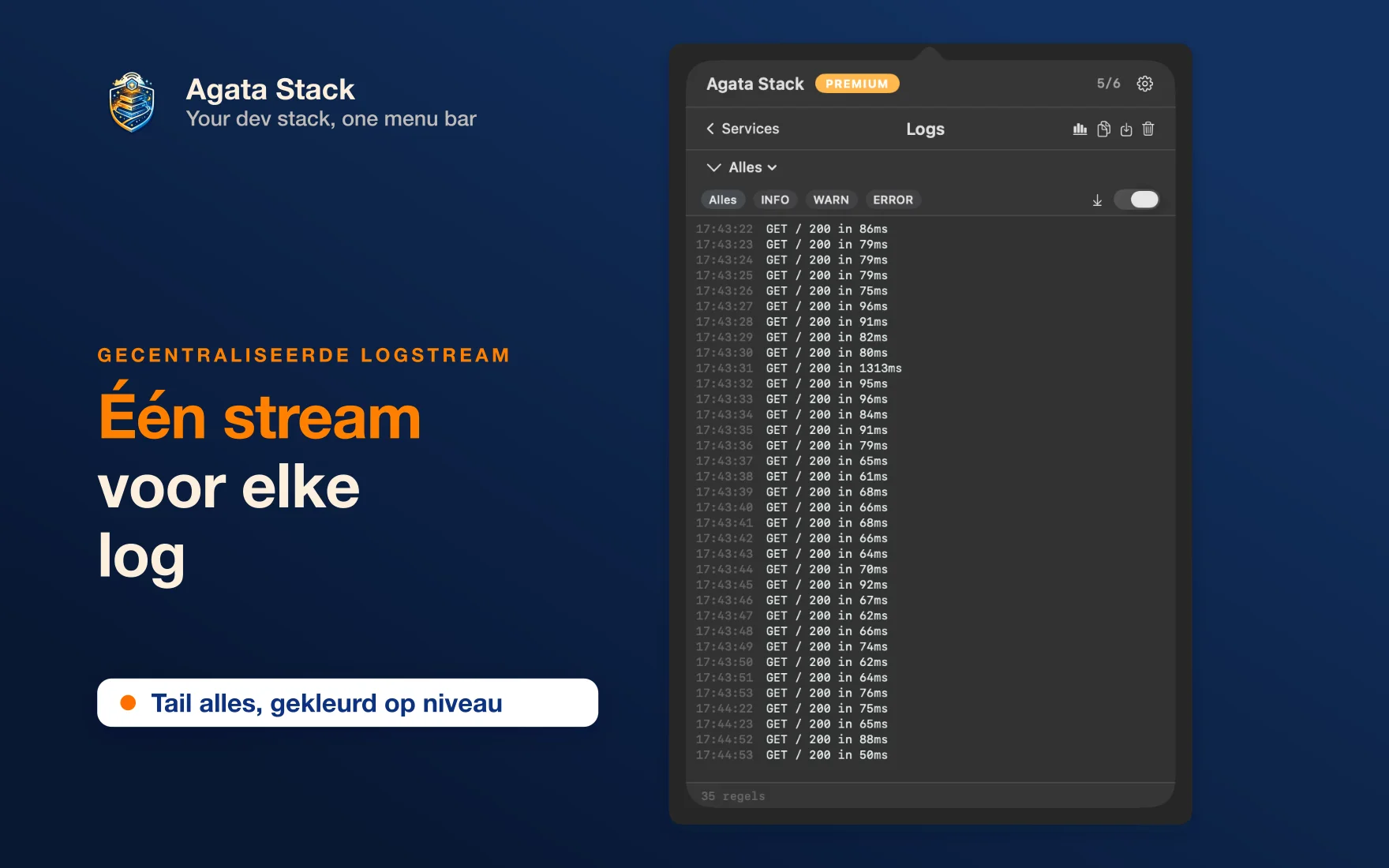Export logs with the download-box icon
Viewport: 1389px width, 868px height.
point(1126,129)
